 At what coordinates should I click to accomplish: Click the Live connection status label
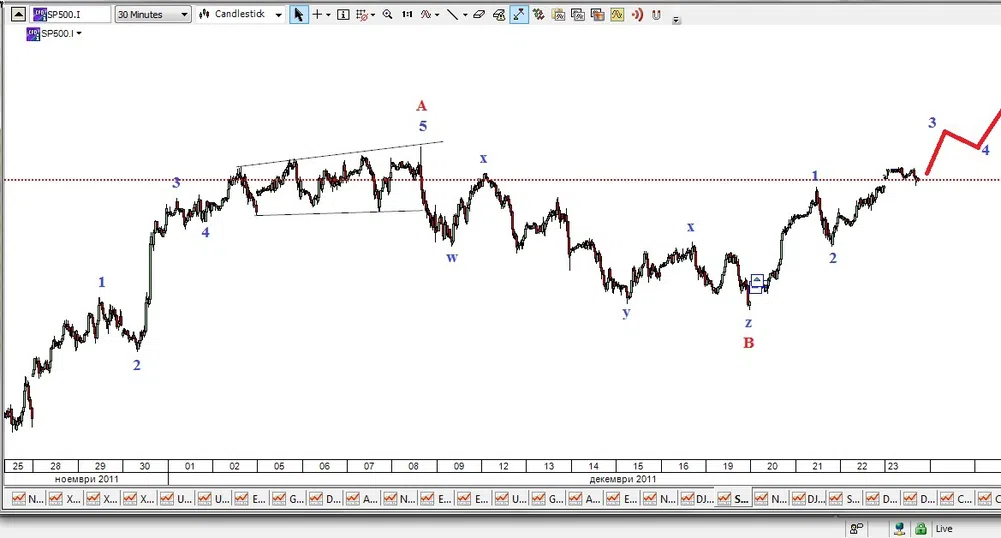tap(944, 528)
